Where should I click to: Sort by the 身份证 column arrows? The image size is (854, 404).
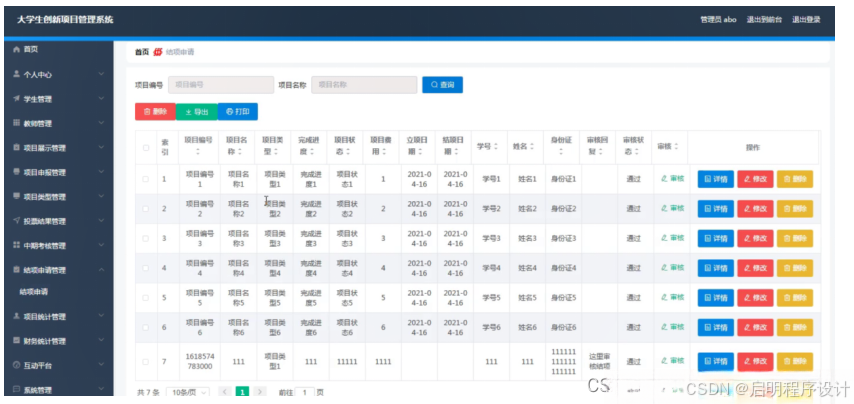pyautogui.click(x=563, y=154)
